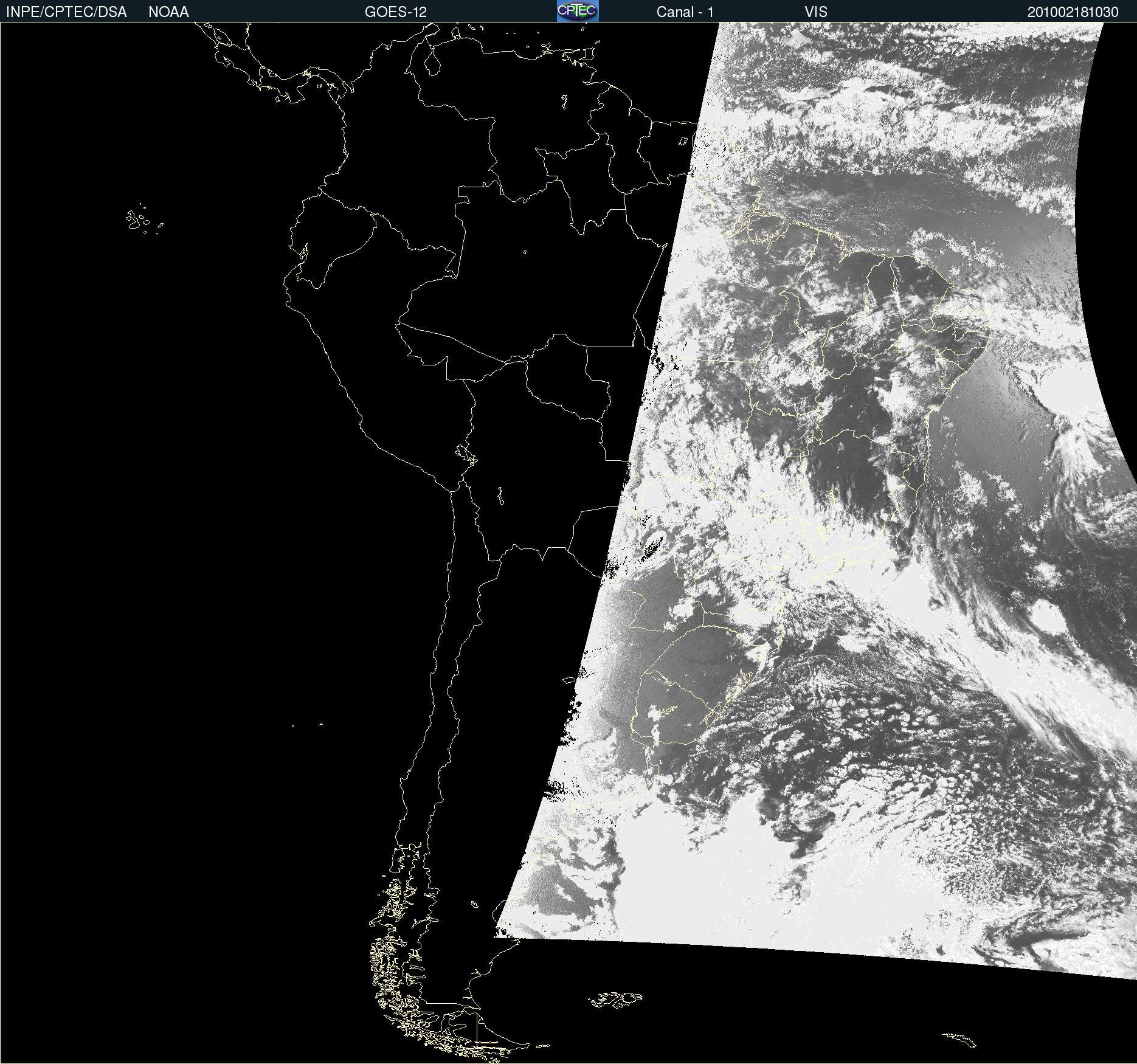Select the VIS channel label

click(x=816, y=12)
